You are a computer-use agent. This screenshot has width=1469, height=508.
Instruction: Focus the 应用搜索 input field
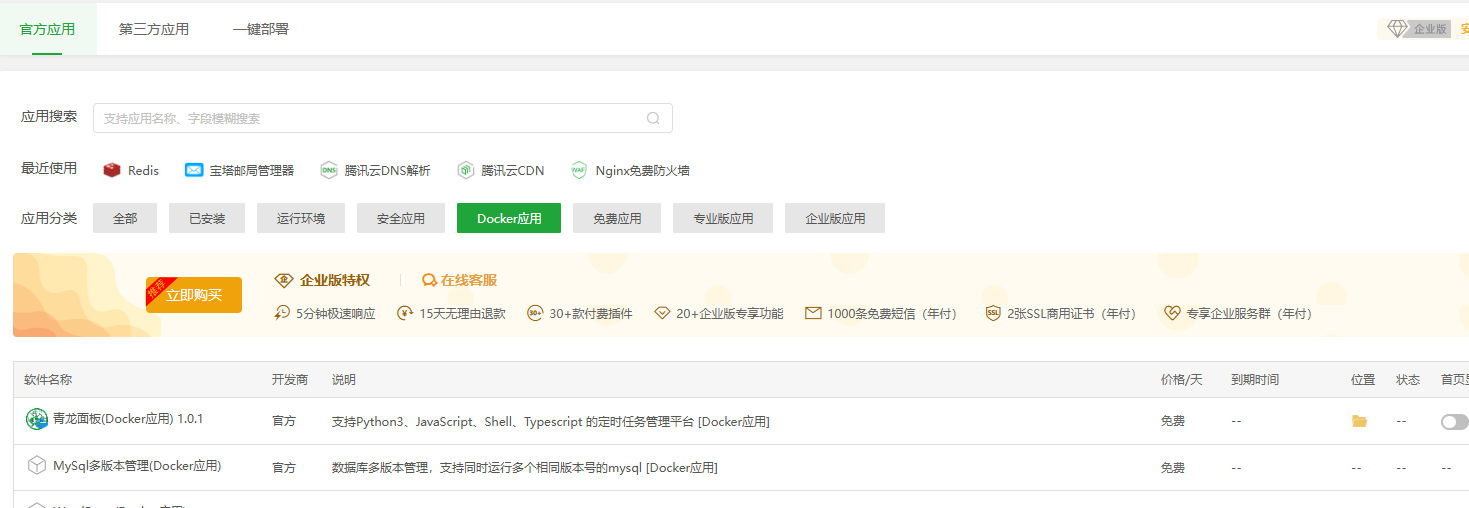(383, 118)
